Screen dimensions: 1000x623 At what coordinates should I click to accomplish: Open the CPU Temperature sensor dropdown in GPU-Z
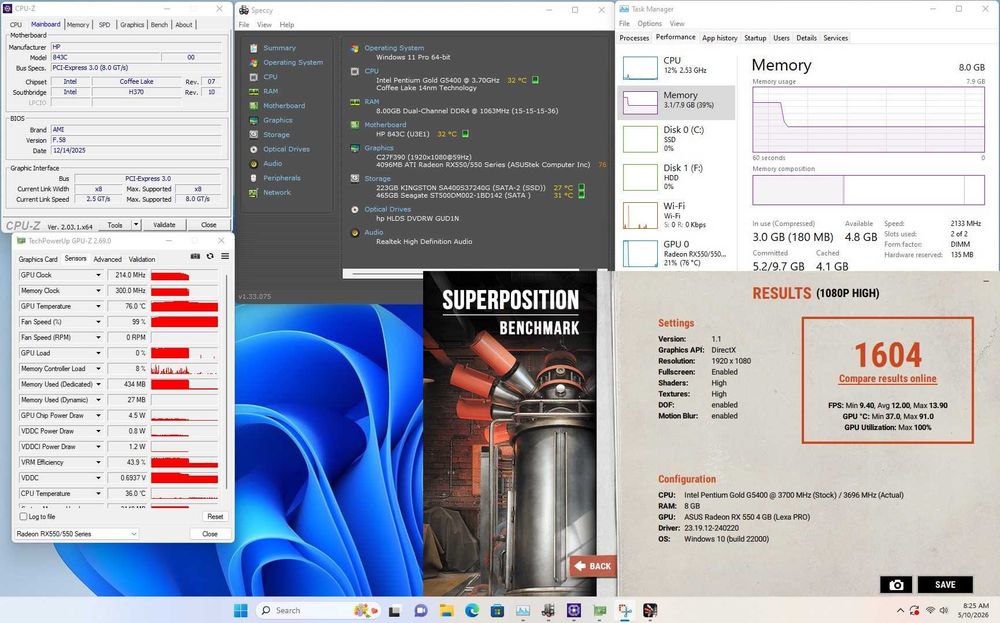tap(98, 494)
